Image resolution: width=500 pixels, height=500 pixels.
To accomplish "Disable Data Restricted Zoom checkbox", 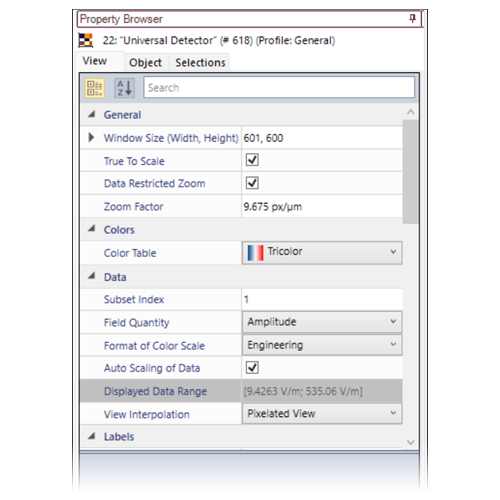I will (x=252, y=183).
